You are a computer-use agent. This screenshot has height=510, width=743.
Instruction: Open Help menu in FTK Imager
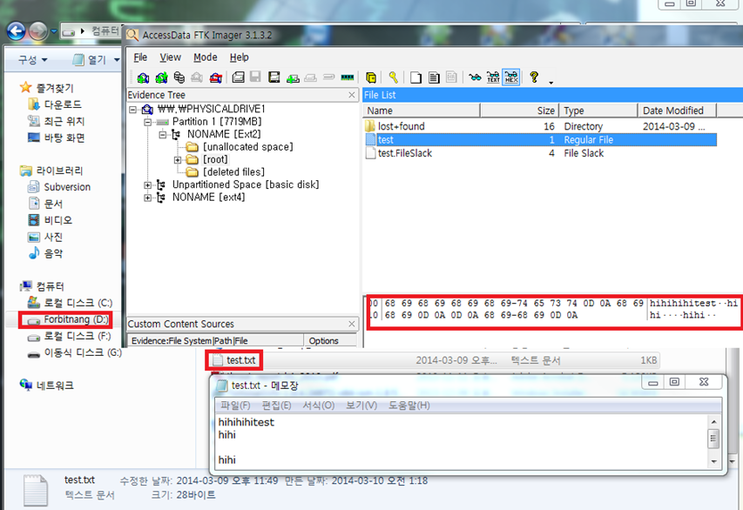click(239, 57)
